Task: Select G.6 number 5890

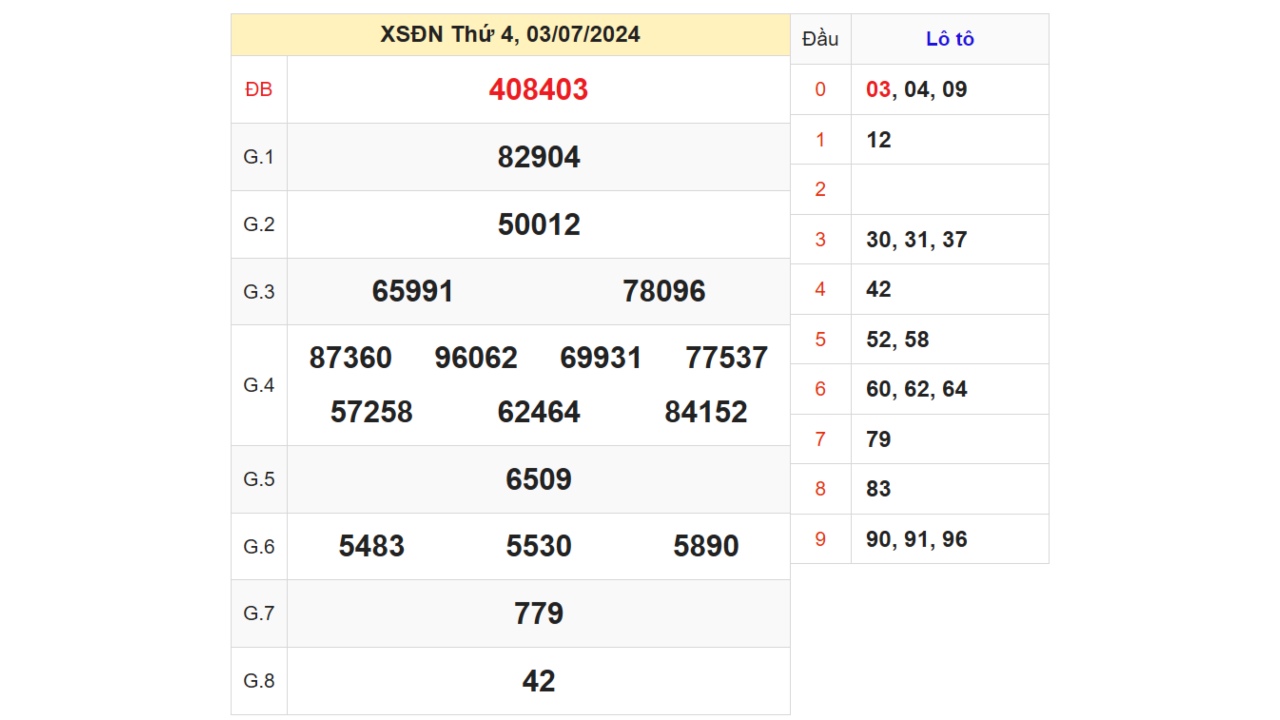Action: point(706,546)
